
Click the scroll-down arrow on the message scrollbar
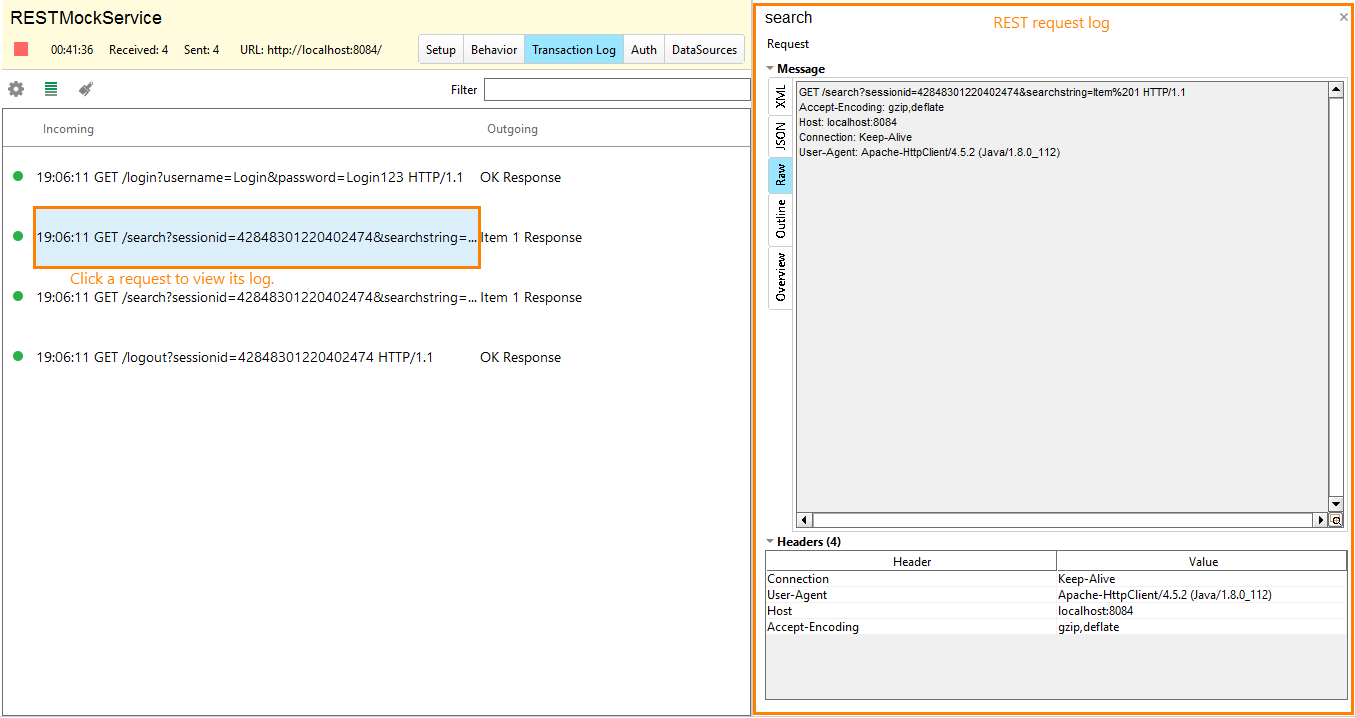[x=1336, y=504]
